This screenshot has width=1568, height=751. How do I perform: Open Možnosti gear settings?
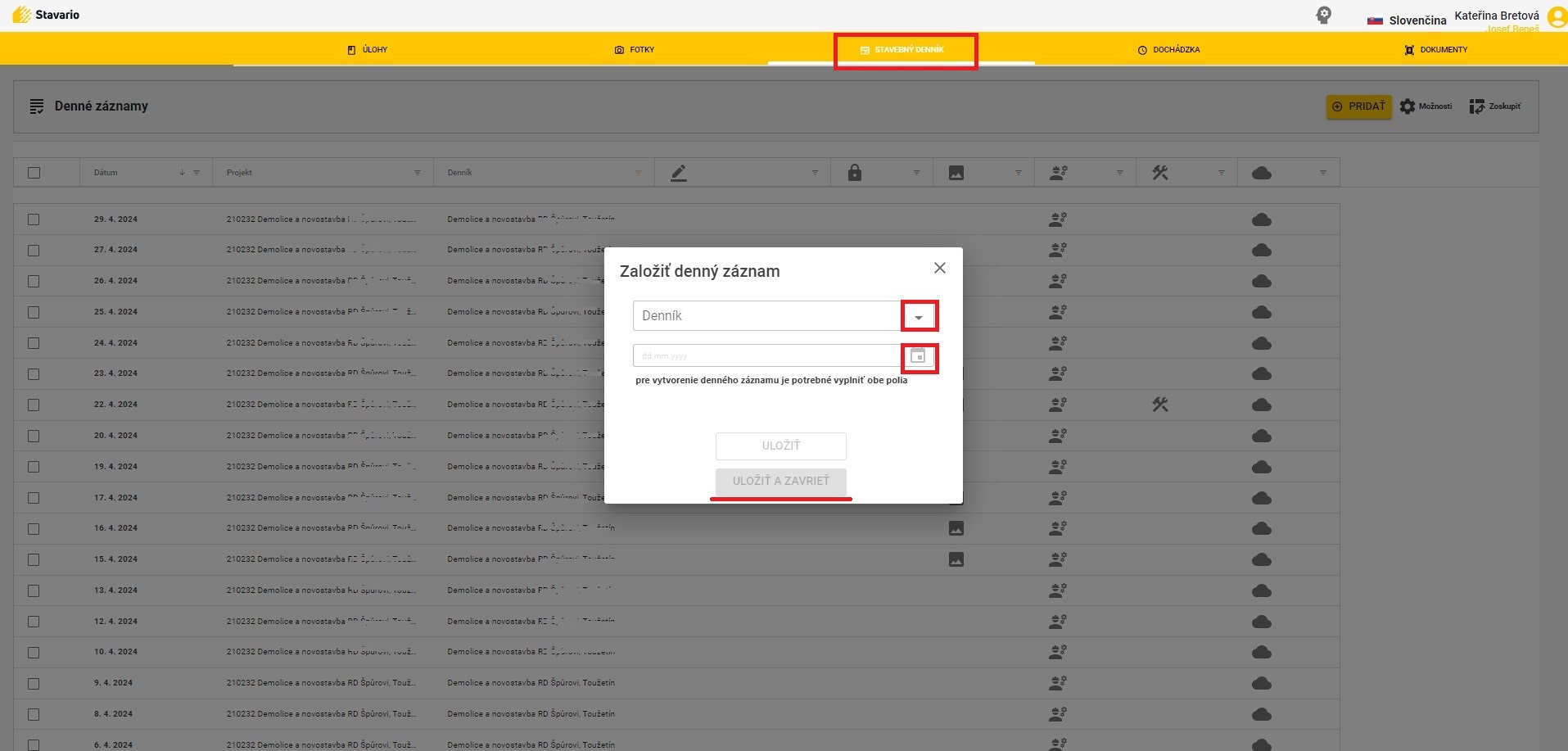[1426, 106]
